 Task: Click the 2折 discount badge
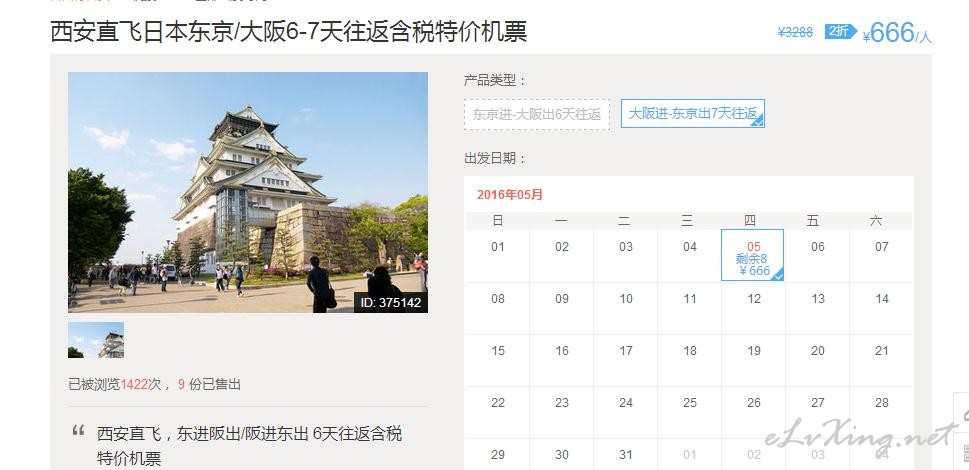840,31
